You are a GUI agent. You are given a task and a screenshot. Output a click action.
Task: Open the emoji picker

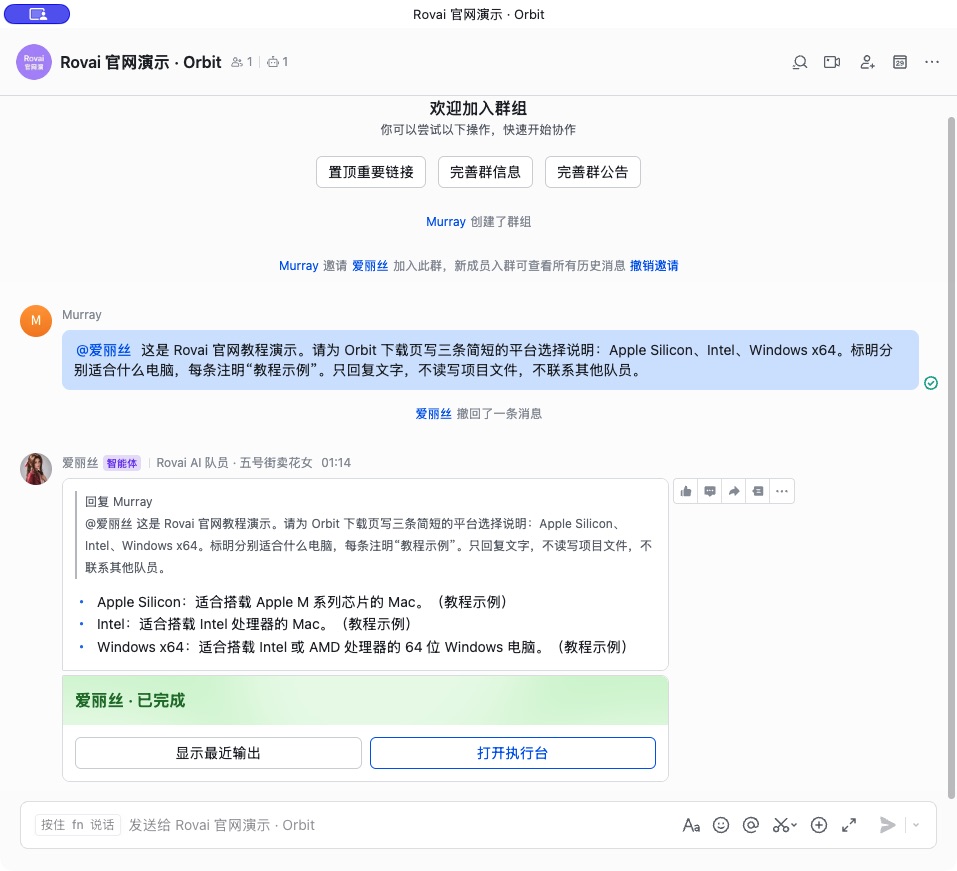pyautogui.click(x=721, y=825)
